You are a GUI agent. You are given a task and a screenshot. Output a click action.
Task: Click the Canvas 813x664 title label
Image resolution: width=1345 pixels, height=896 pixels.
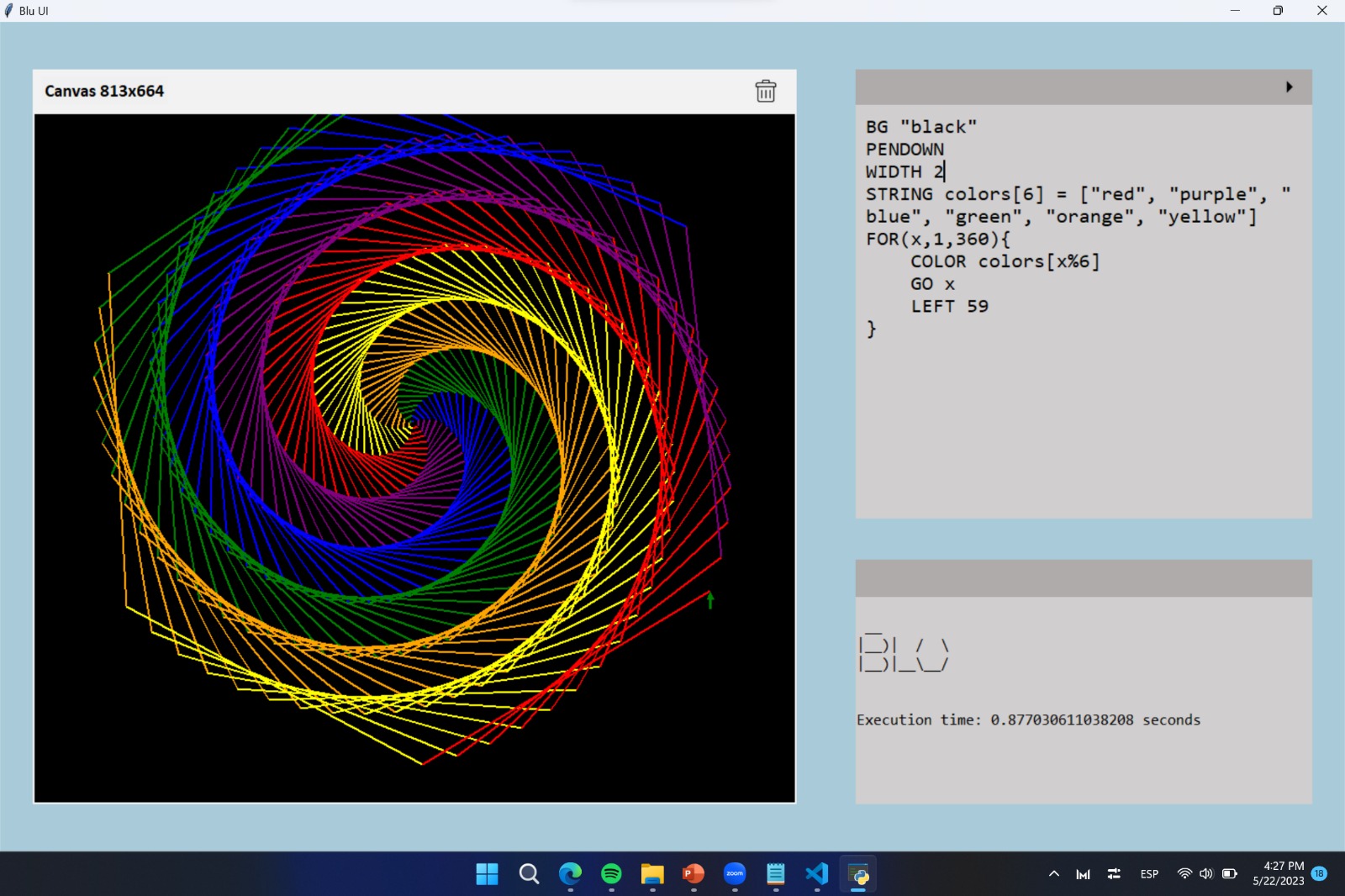click(x=104, y=91)
